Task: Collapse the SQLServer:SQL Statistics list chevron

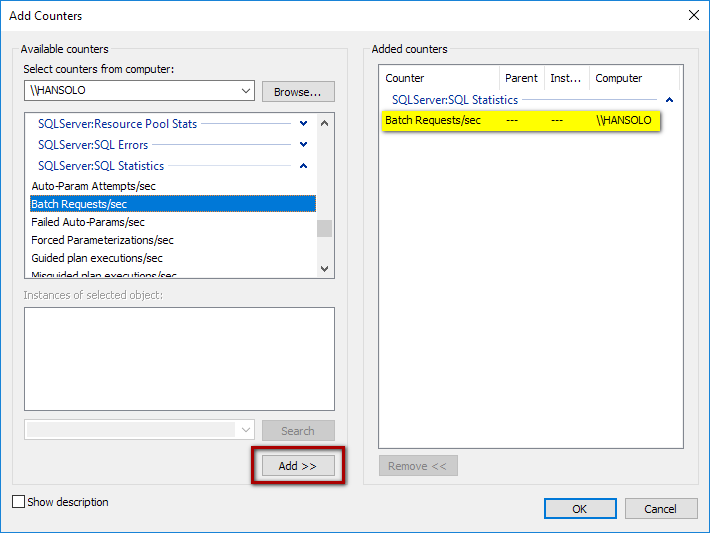Action: (304, 166)
